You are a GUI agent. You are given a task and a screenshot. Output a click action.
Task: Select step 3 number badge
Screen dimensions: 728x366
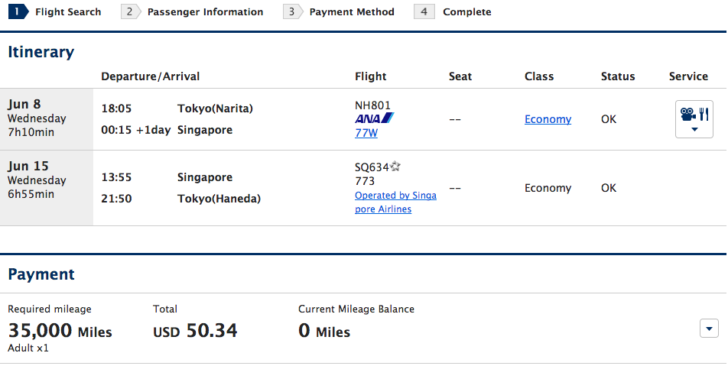point(293,12)
